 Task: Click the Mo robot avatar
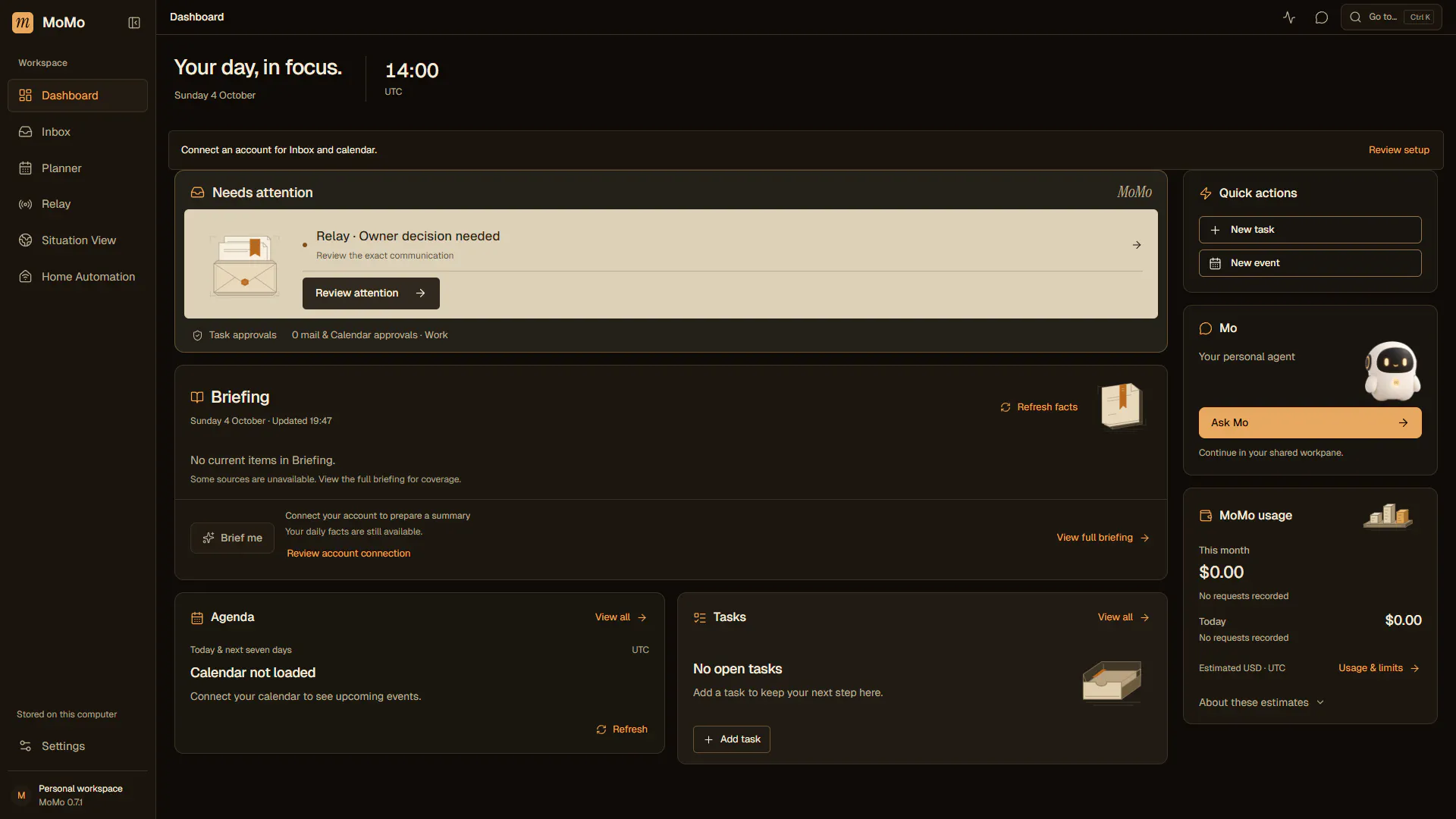point(1392,371)
